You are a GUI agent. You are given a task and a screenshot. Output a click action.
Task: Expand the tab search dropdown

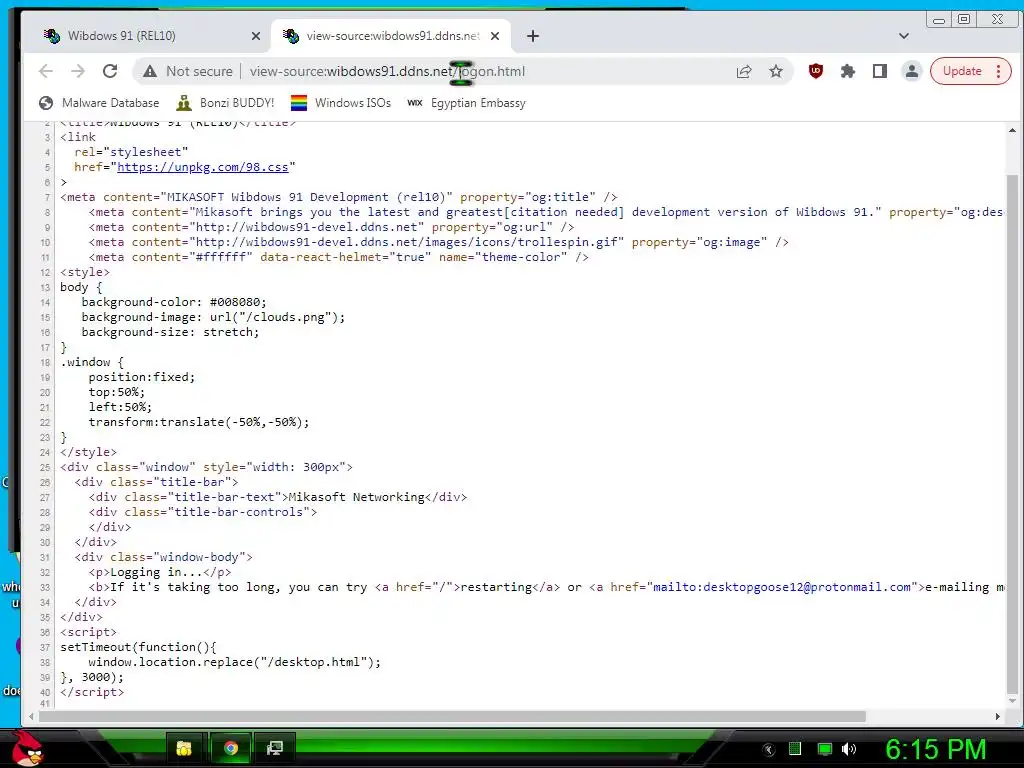[x=904, y=36]
